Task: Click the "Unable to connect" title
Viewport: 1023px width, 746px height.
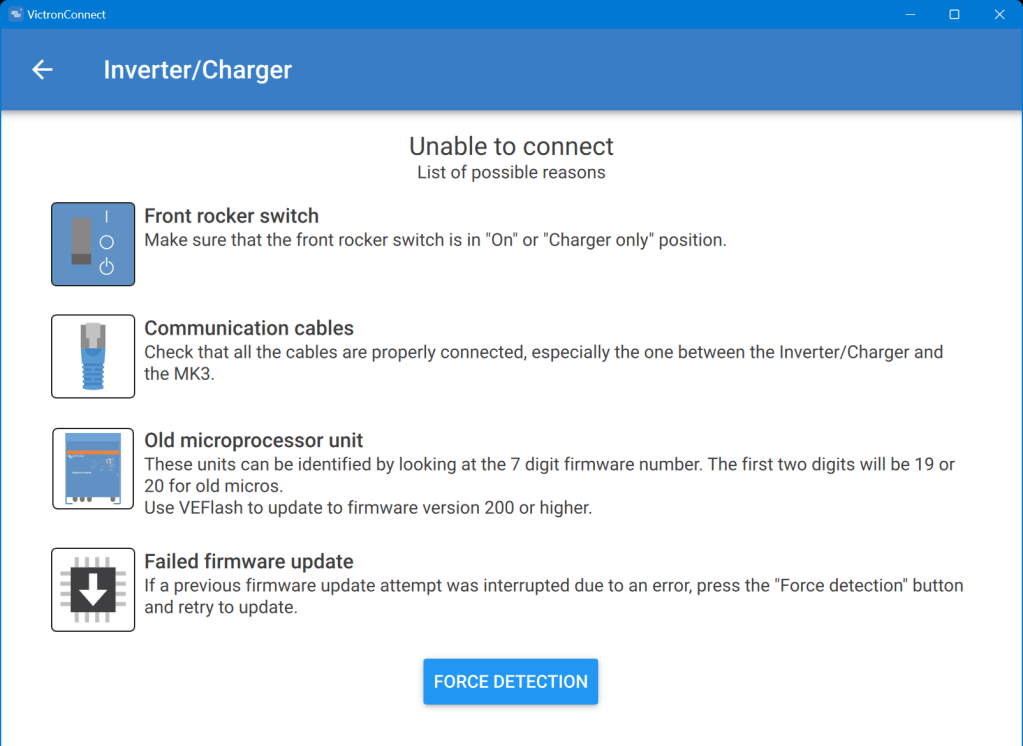Action: [x=511, y=146]
